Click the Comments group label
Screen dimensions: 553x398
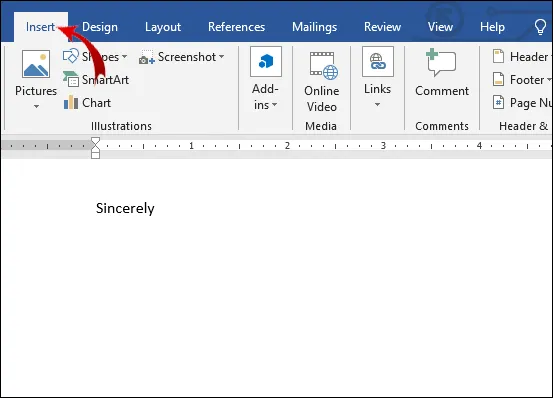(x=442, y=126)
